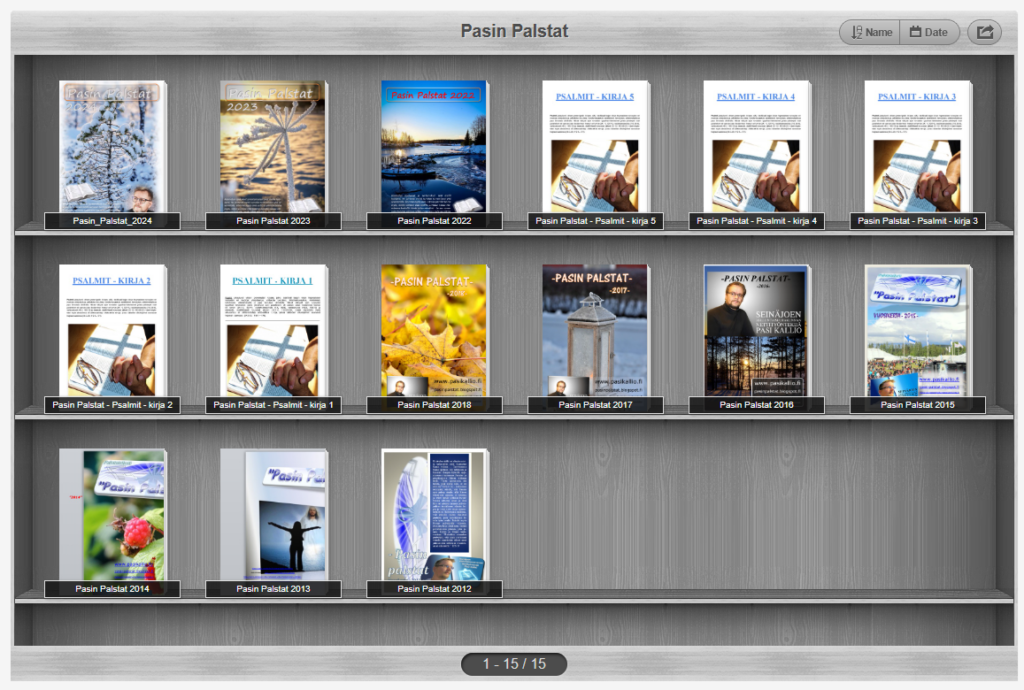Click the share icon button
Screen dimensions: 1024x690
pyautogui.click(x=984, y=32)
